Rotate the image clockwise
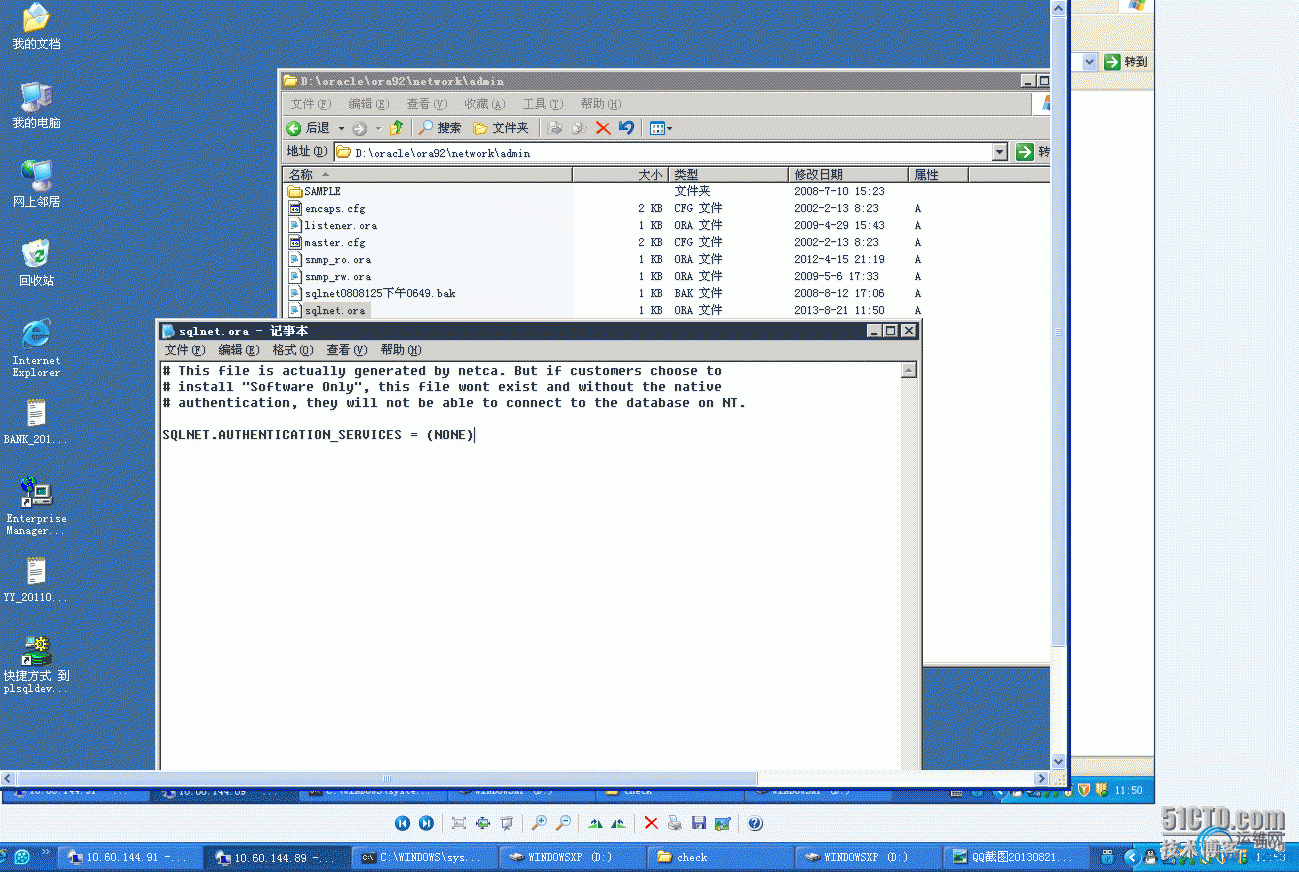Screen dimensions: 1299x872 tap(596, 823)
